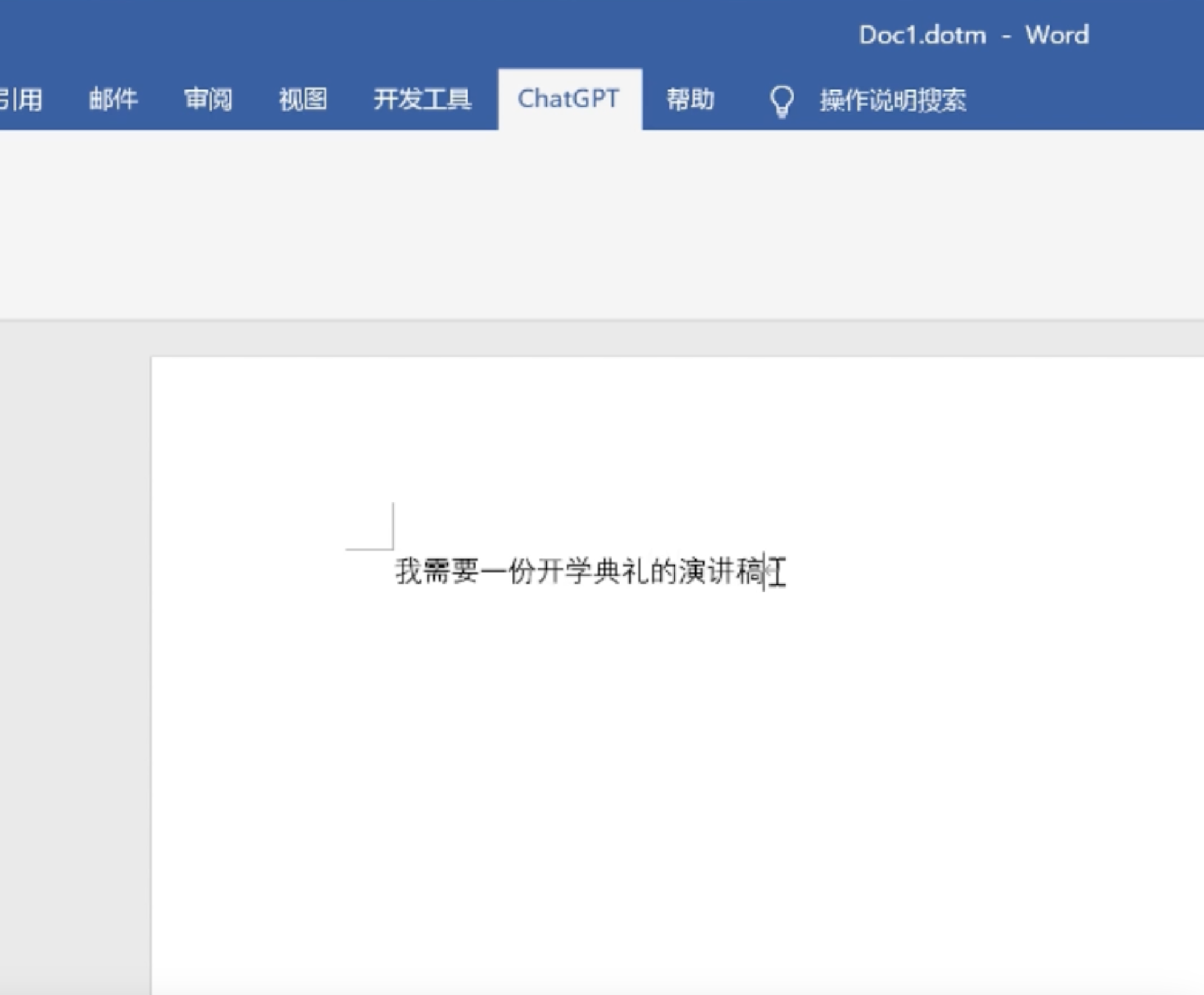Viewport: 1204px width, 995px height.
Task: Focus the 操作说明搜索 search box
Action: pos(893,100)
